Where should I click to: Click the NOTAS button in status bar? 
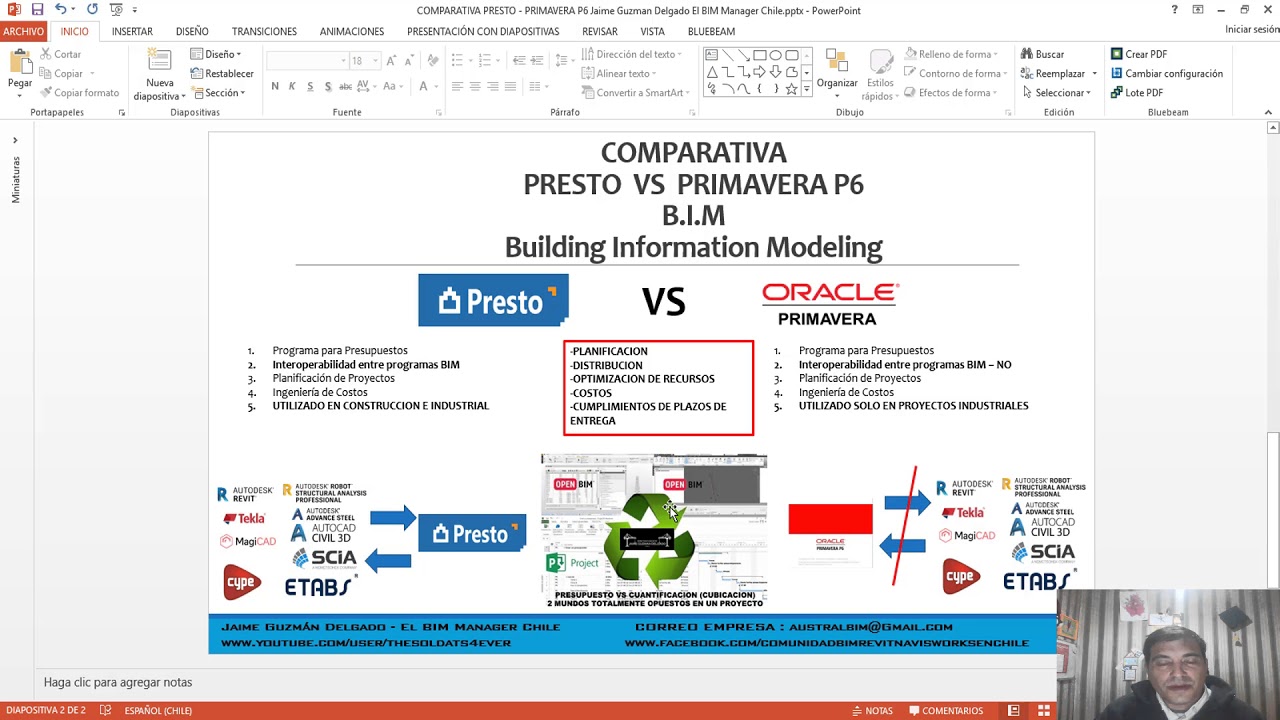click(872, 710)
